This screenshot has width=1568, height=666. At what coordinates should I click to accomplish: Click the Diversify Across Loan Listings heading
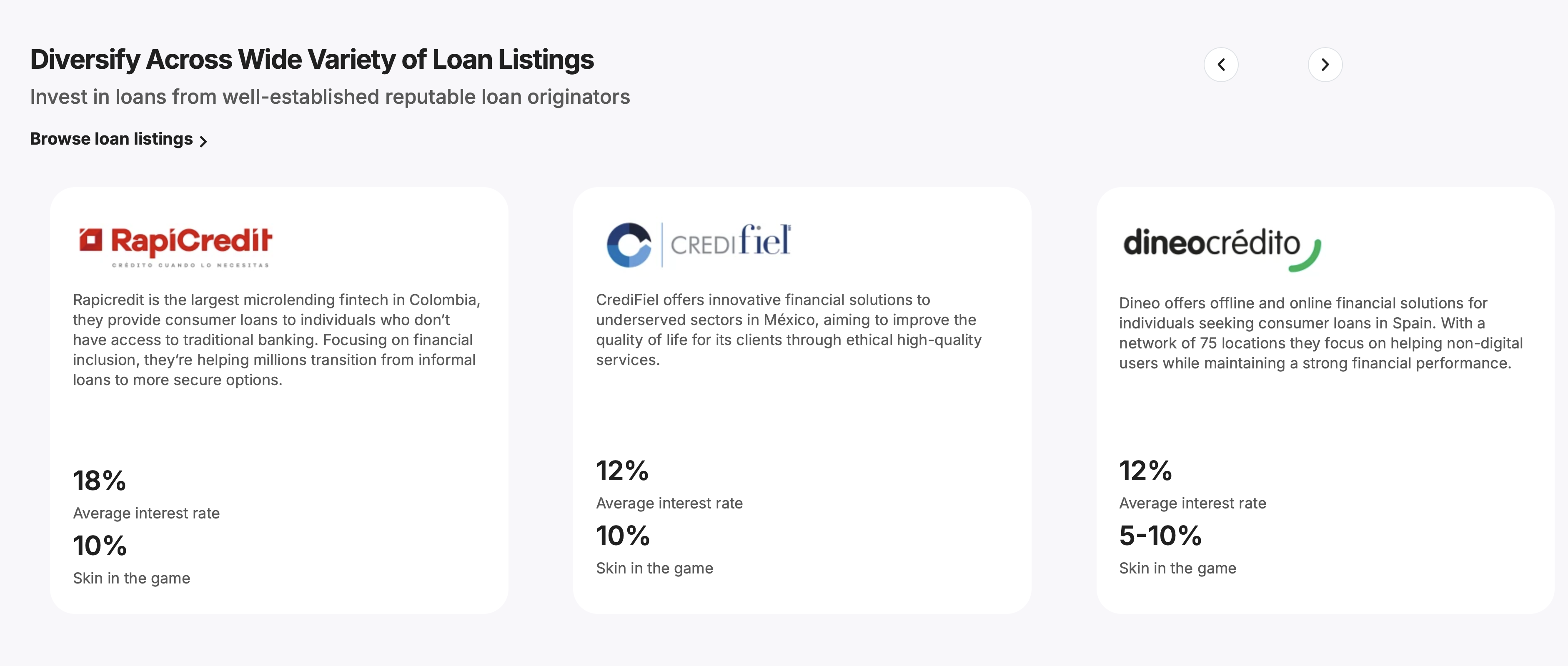tap(312, 60)
